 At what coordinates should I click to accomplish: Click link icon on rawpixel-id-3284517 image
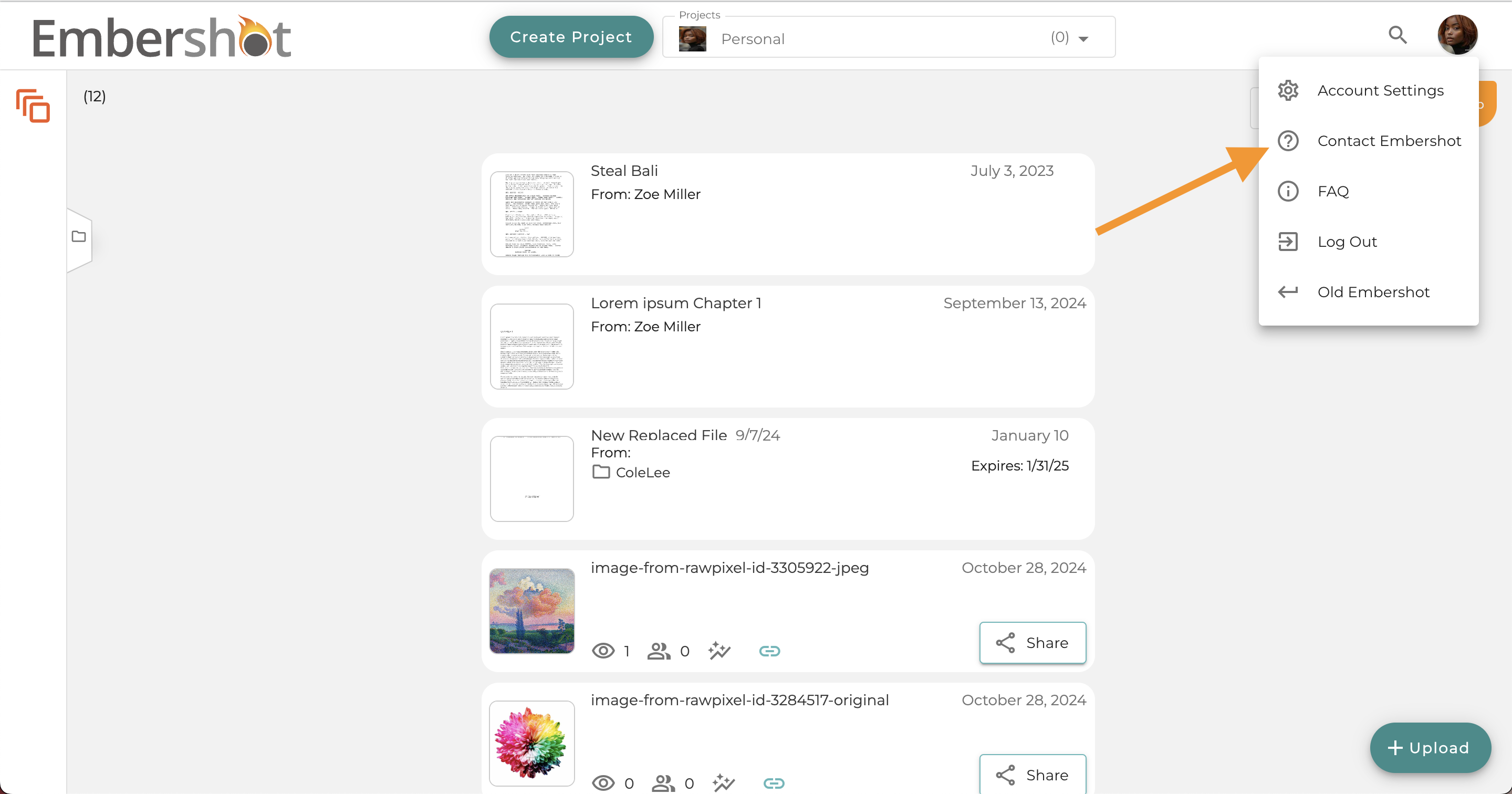774,783
